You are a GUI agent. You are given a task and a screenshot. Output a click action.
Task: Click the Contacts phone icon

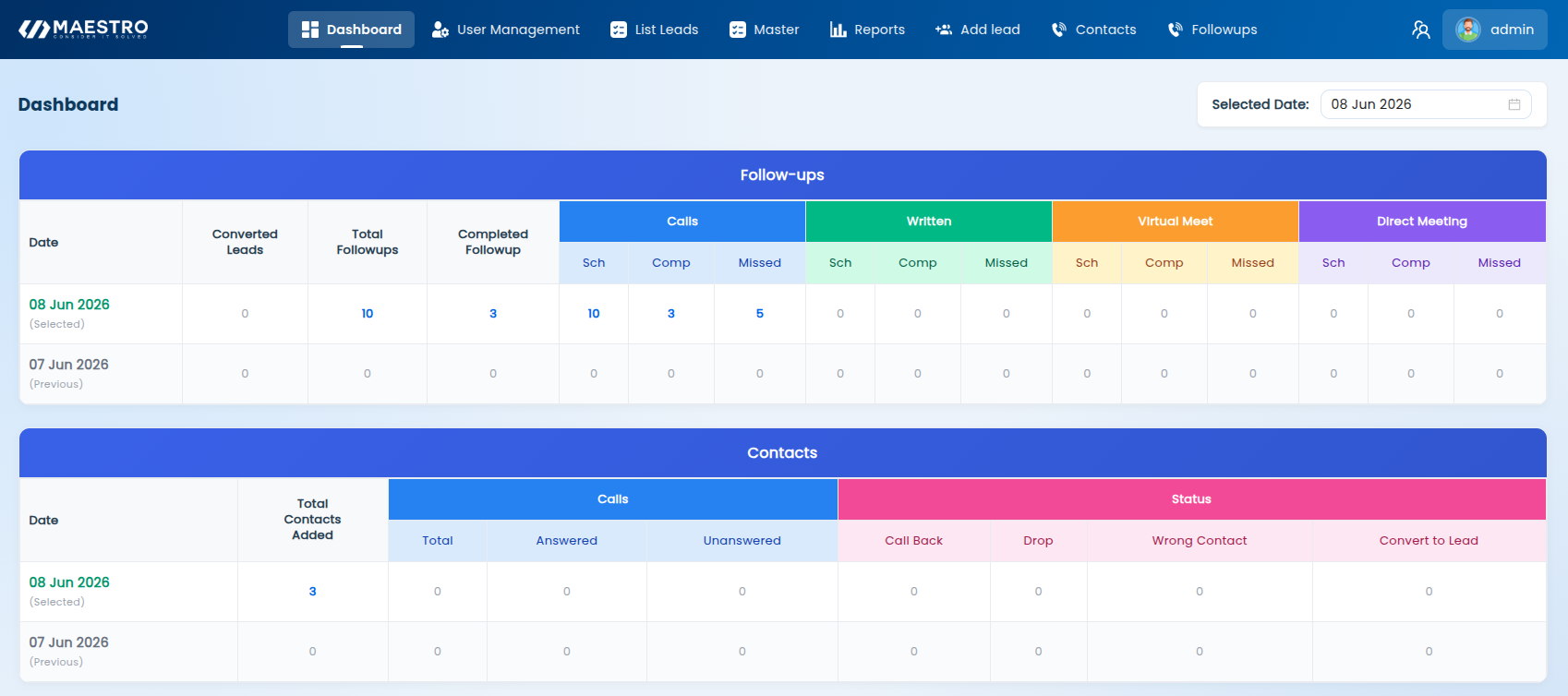1059,30
